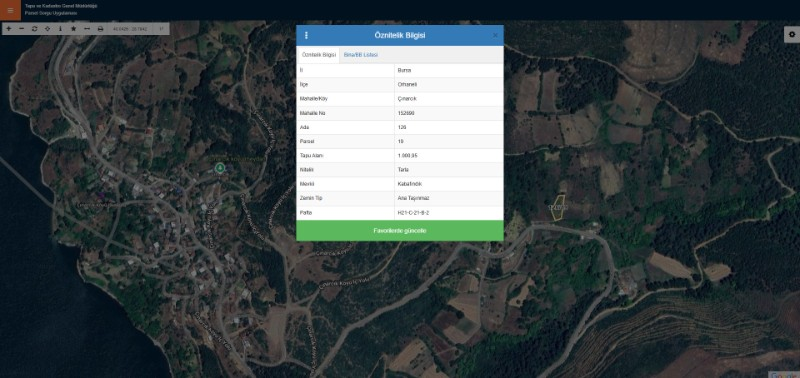Select the info query tool
Screen dimensions: 800x378
60,29
